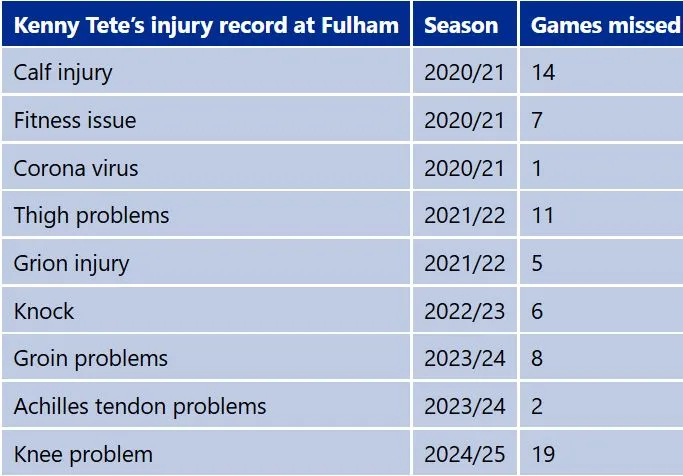Screen dimensions: 683x476
Task: Select the 14 games missed value
Action: (543, 72)
